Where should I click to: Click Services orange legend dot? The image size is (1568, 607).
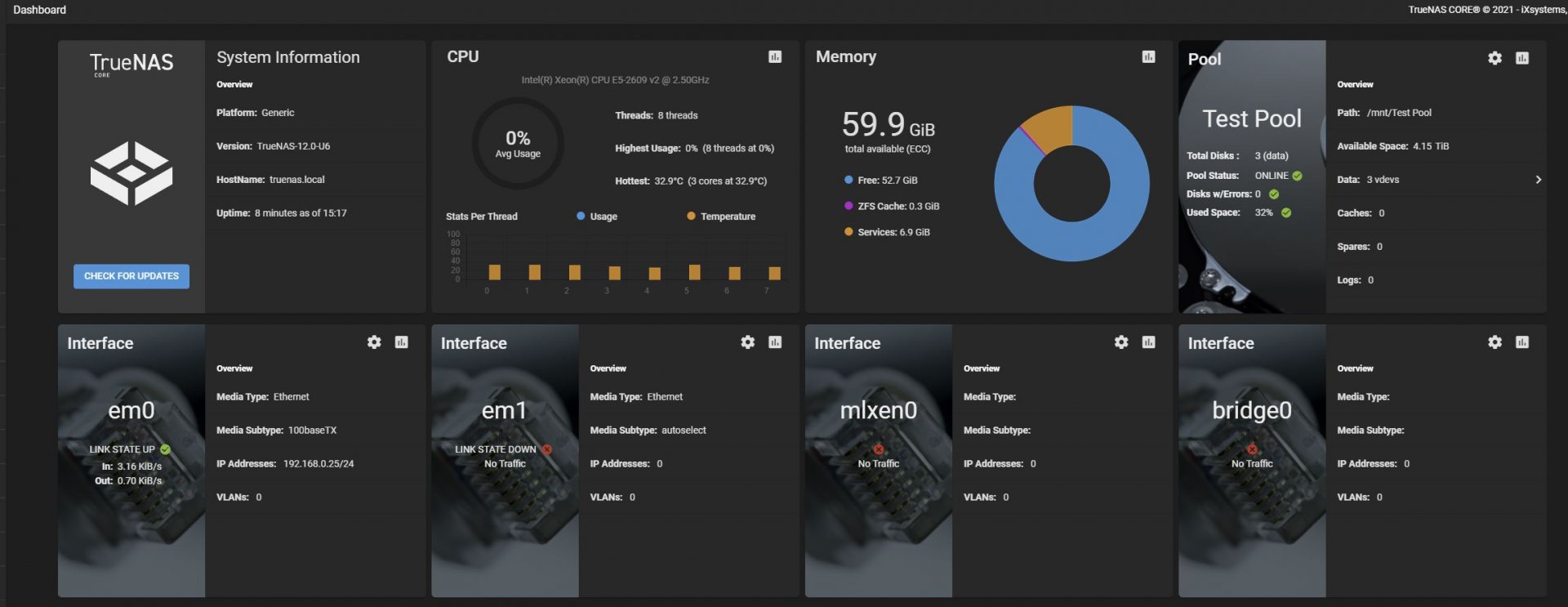click(849, 232)
